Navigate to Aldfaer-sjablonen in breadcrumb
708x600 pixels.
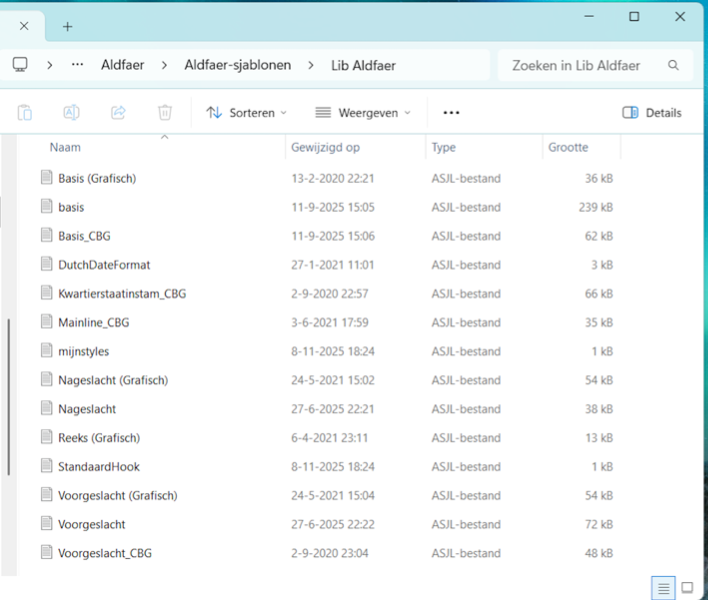[237, 65]
